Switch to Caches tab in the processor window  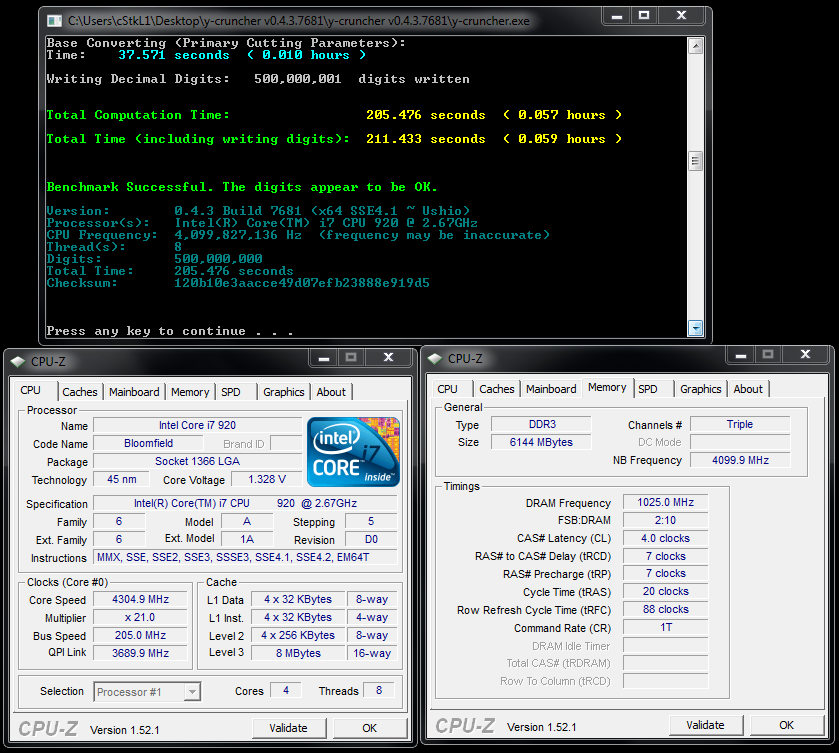[x=80, y=392]
